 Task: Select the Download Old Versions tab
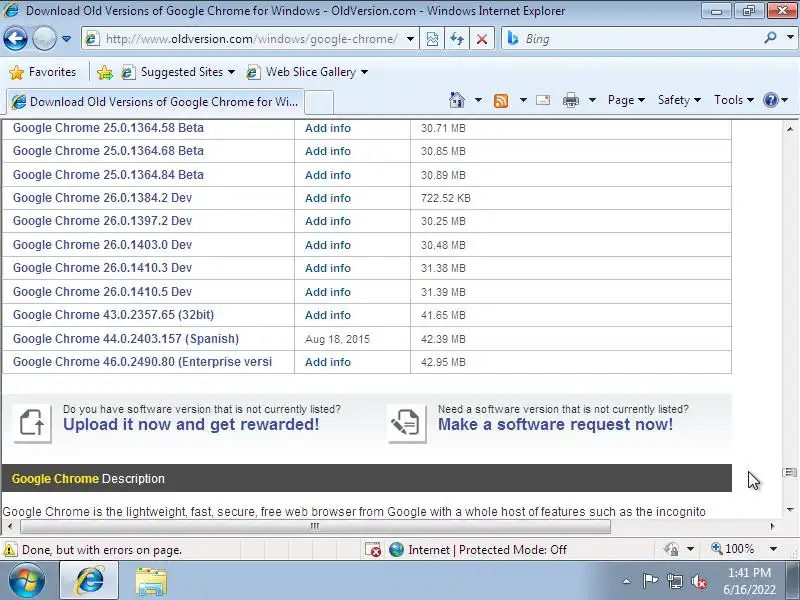coord(155,102)
